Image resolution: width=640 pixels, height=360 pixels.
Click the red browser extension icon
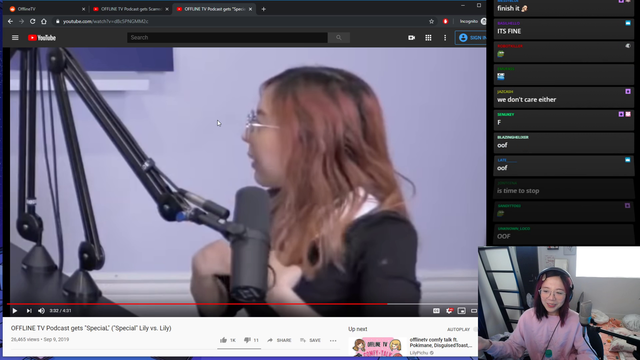pyautogui.click(x=445, y=21)
